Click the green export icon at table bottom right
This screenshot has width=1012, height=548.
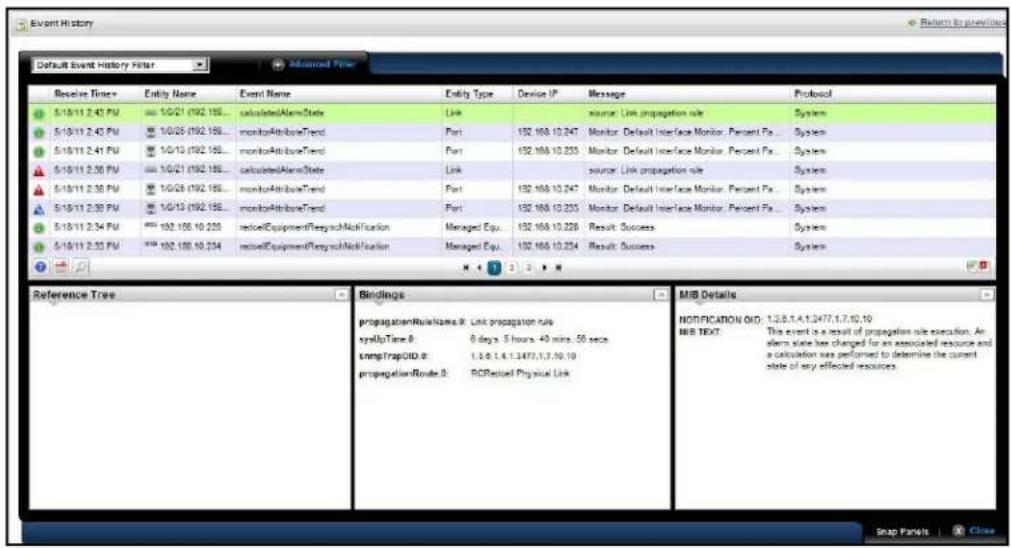click(x=972, y=266)
